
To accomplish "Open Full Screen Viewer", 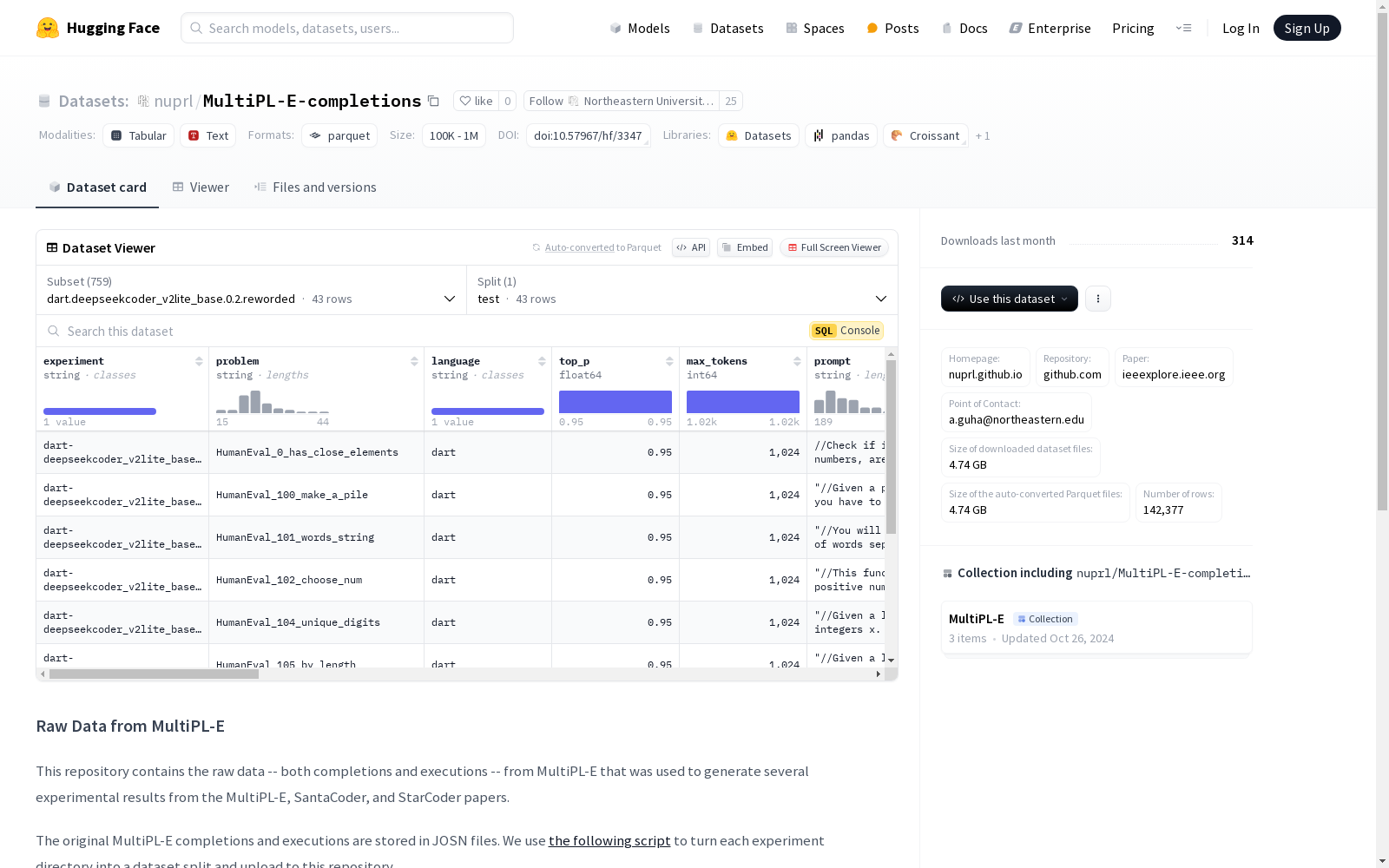I will [x=833, y=247].
